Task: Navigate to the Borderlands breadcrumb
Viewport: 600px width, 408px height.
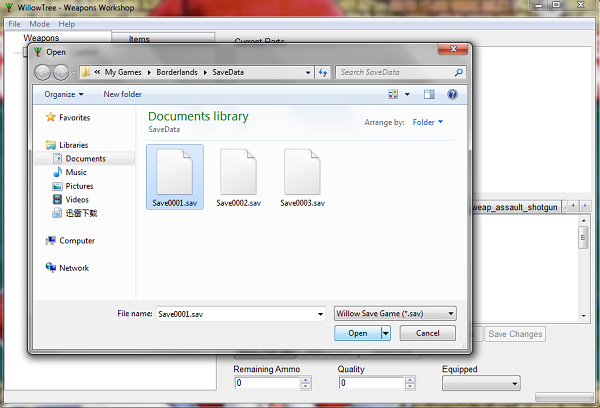Action: [177, 72]
